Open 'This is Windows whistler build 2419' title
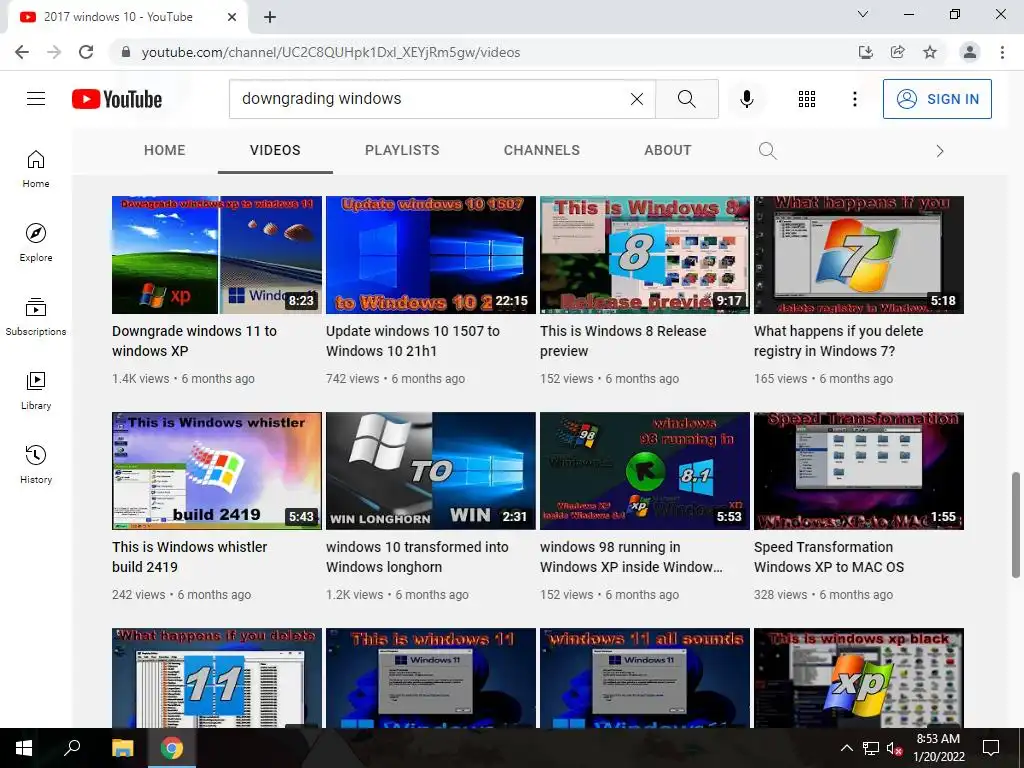 click(189, 557)
